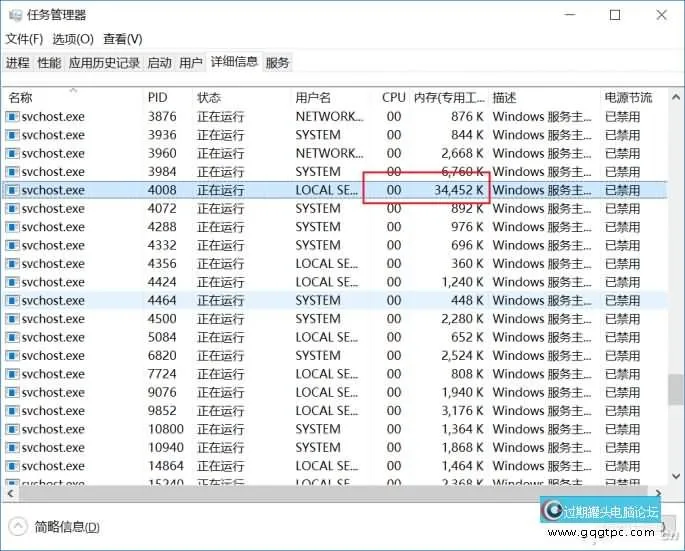Click icon of svchost.exe PID 4008
This screenshot has height=551, width=685.
tap(12, 190)
